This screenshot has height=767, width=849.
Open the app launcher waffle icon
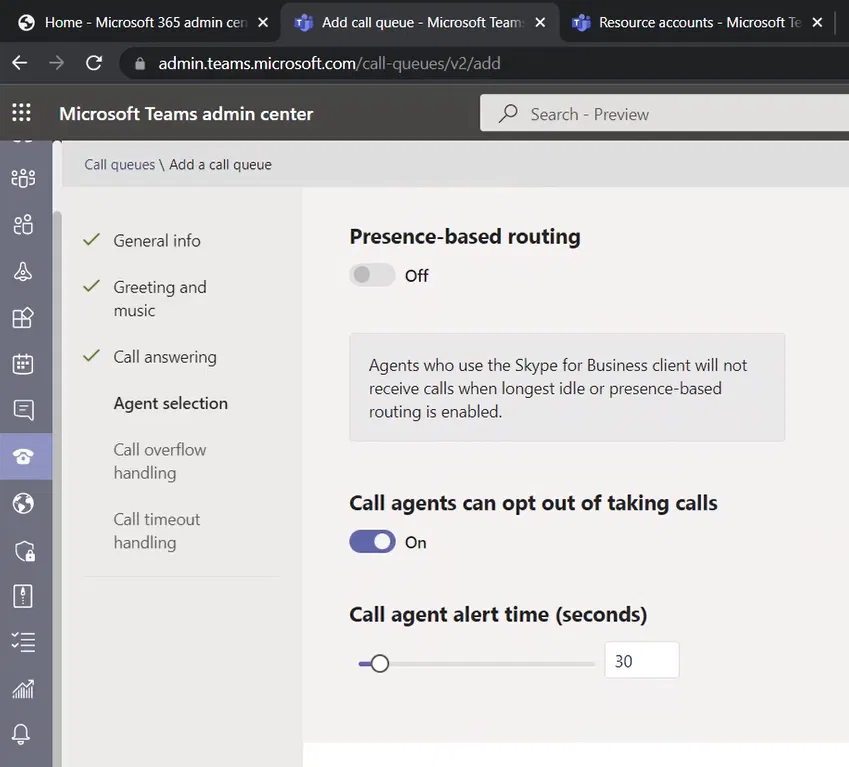click(x=21, y=113)
